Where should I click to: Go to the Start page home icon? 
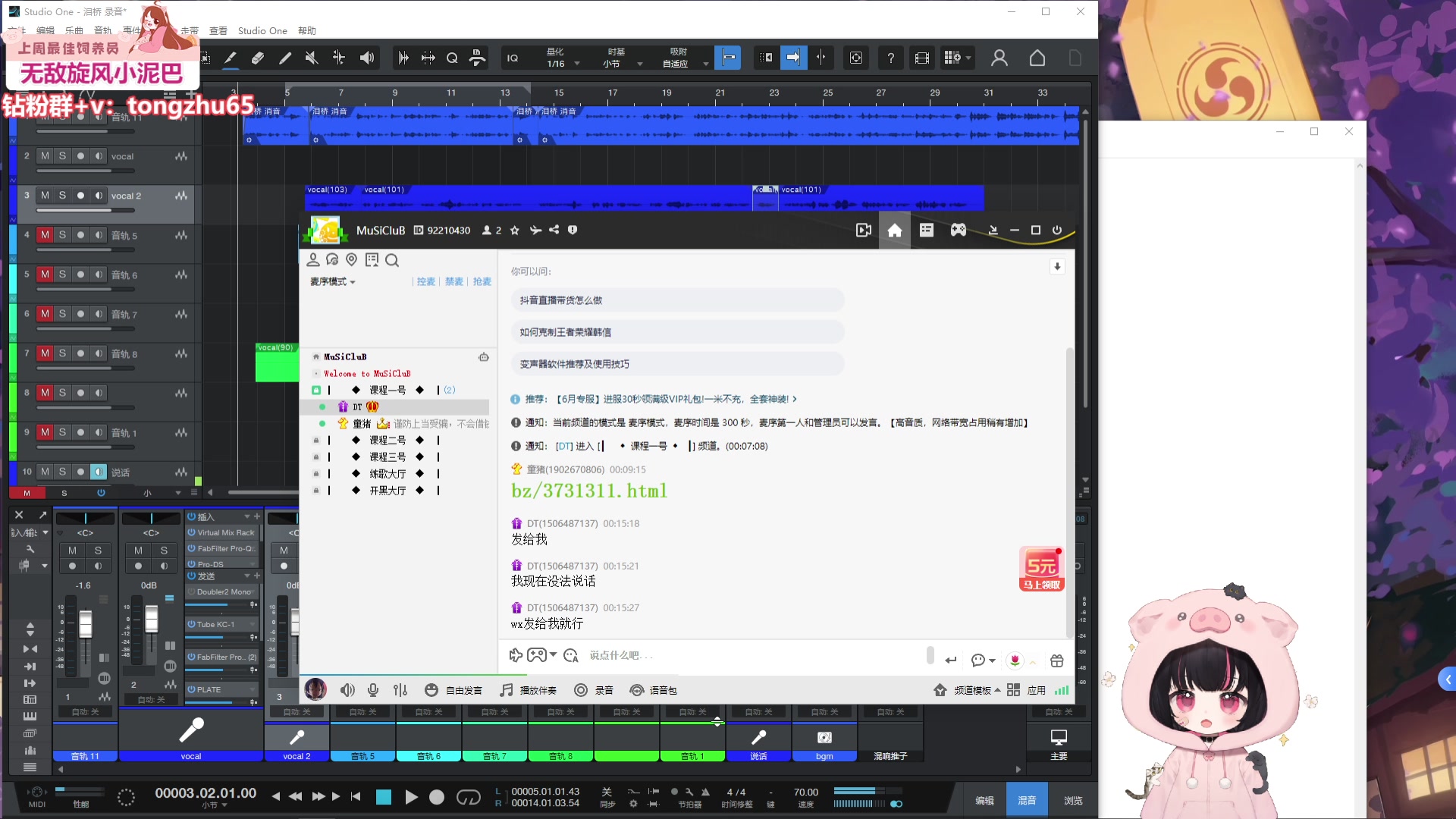tap(1037, 58)
